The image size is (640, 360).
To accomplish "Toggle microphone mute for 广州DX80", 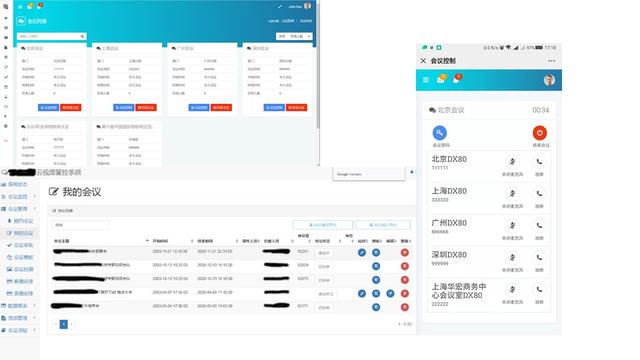I will click(x=512, y=226).
